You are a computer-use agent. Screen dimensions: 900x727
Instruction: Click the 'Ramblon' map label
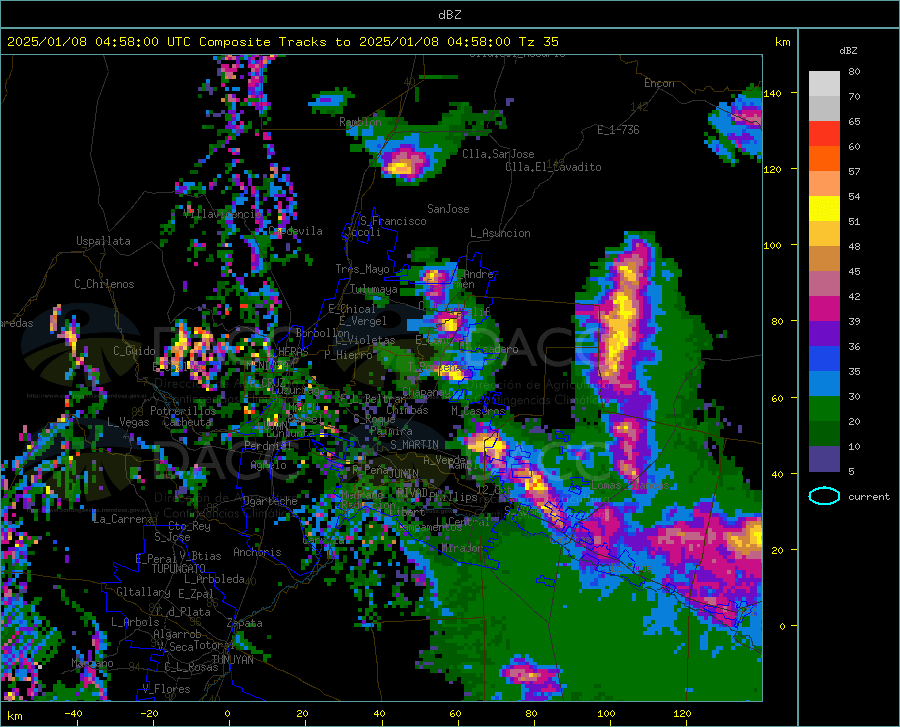point(360,122)
